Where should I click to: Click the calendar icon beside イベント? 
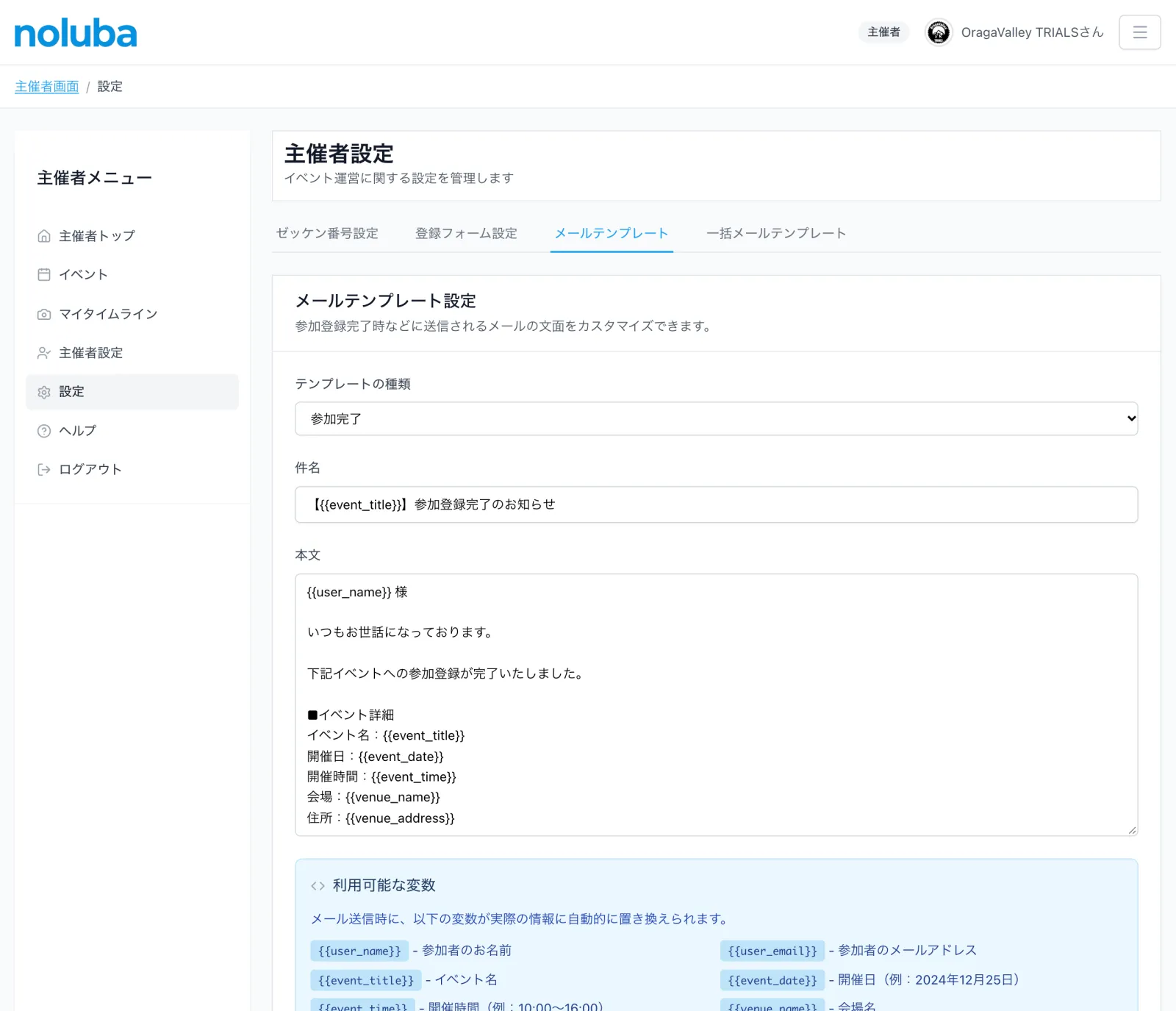pyautogui.click(x=44, y=275)
